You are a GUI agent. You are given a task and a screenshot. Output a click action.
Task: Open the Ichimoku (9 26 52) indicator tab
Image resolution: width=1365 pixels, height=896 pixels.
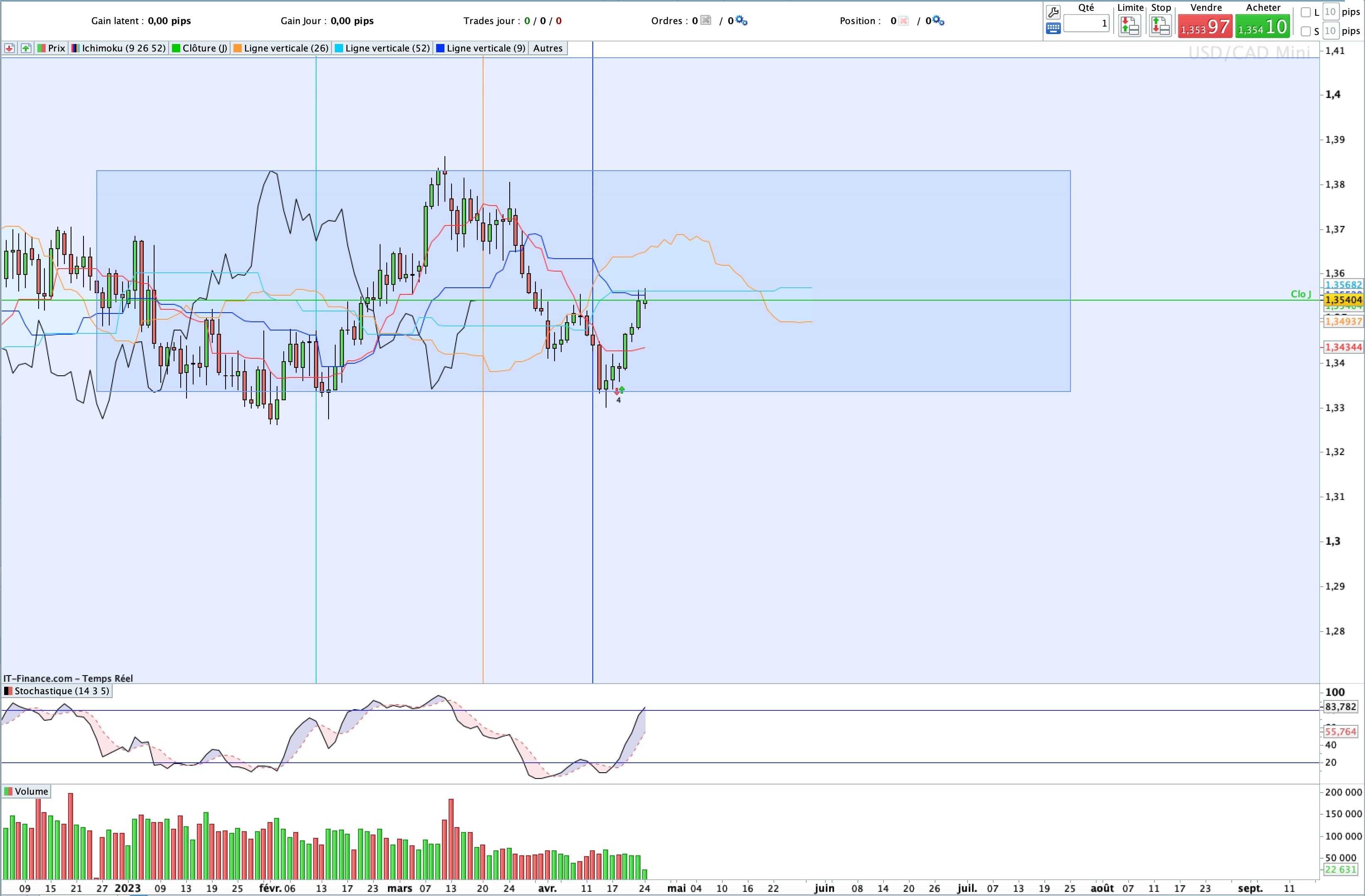point(118,48)
